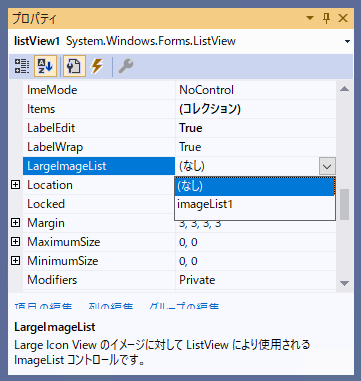Toggle Alphabetical sort view
The image size is (361, 381).
(45, 66)
